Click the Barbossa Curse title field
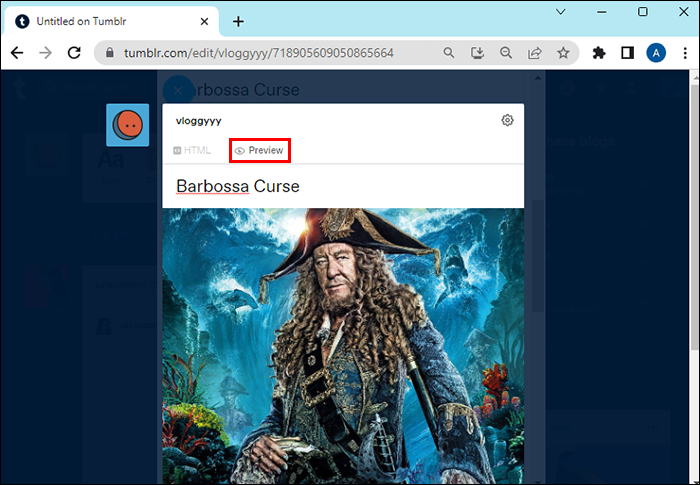Screen dimensions: 700x485 pyautogui.click(x=343, y=186)
